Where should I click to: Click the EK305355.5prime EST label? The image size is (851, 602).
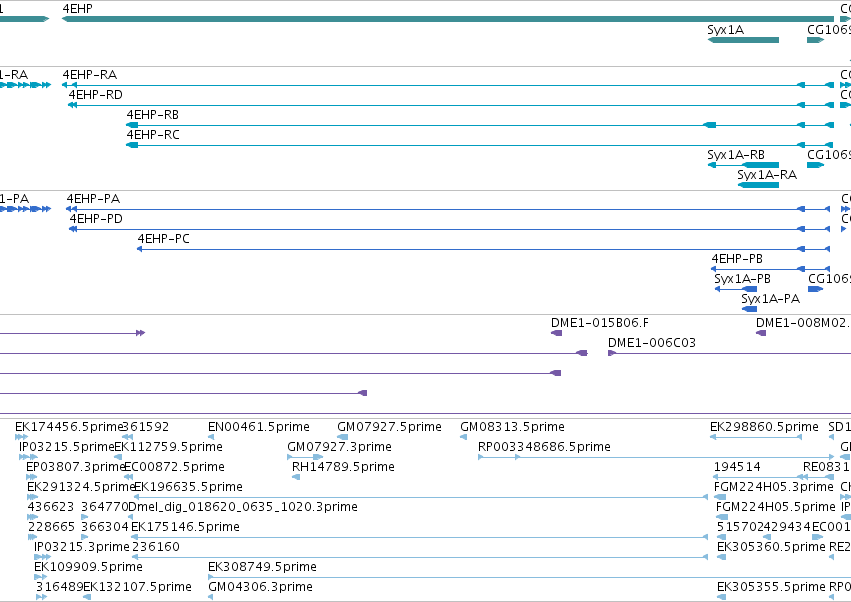[x=771, y=587]
